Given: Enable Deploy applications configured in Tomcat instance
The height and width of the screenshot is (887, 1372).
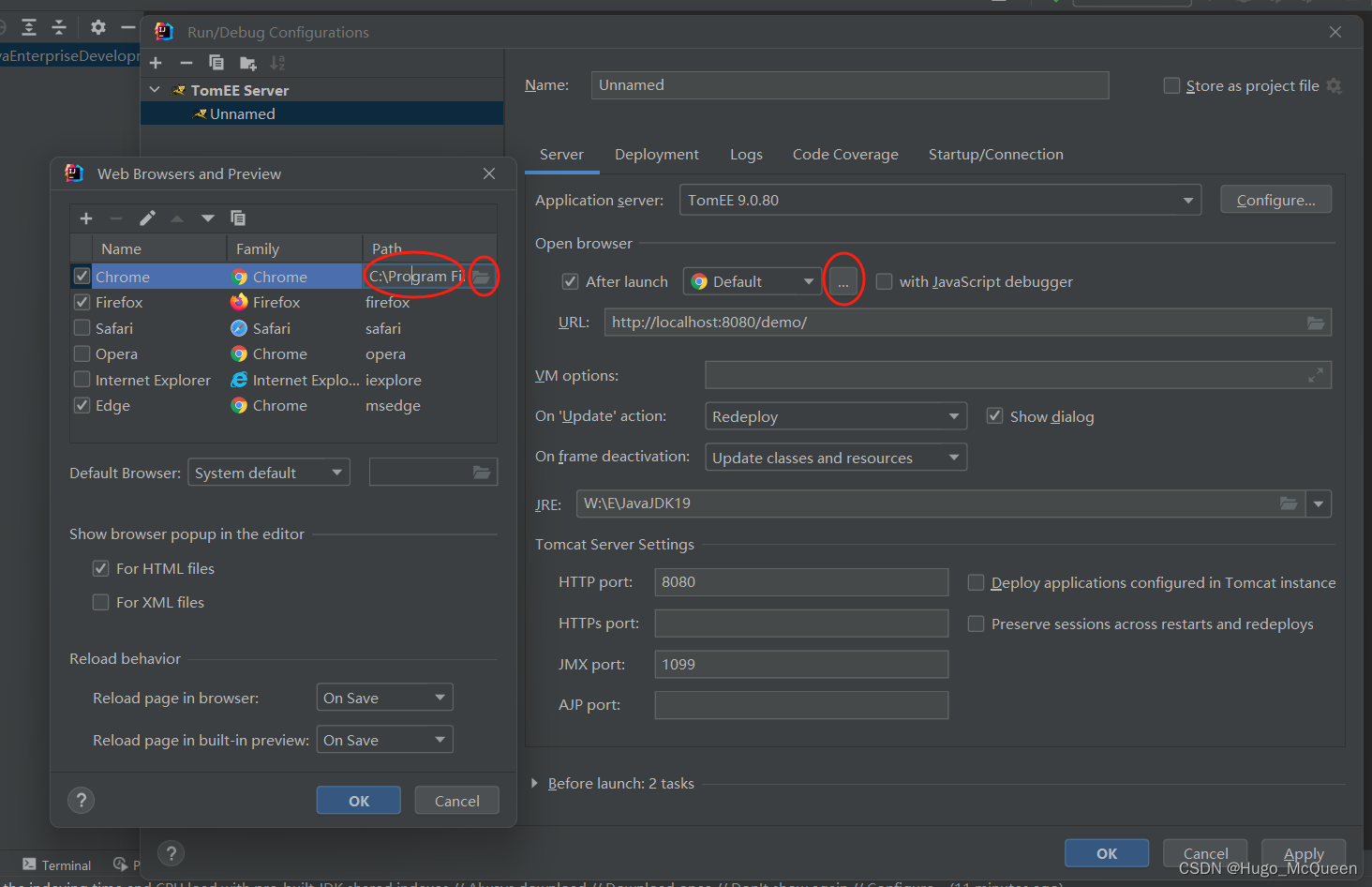Looking at the screenshot, I should point(976,582).
